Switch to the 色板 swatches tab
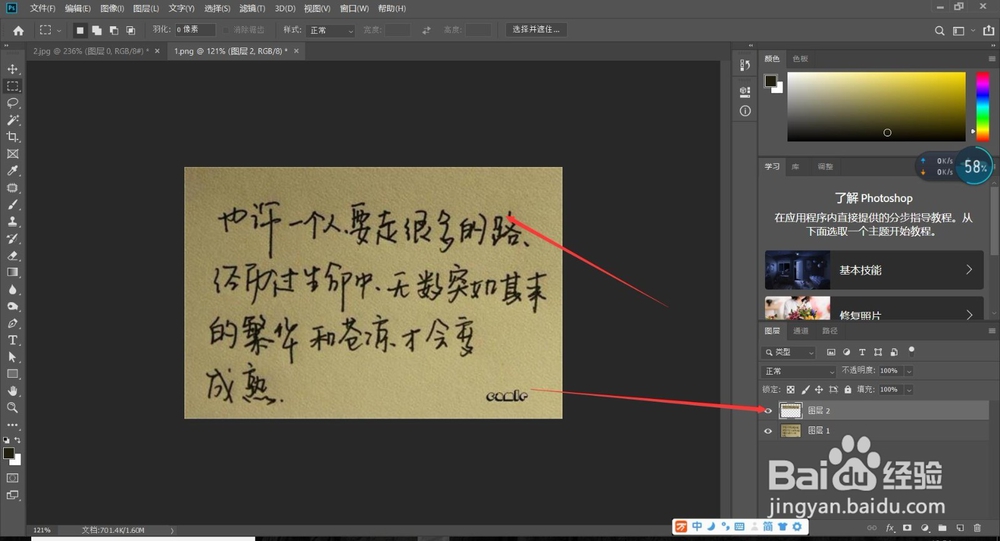 (x=800, y=59)
